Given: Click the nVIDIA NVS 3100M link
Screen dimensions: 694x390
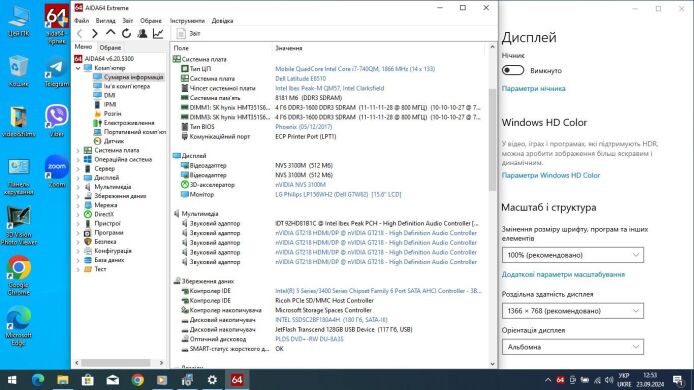Looking at the screenshot, I should tap(301, 185).
